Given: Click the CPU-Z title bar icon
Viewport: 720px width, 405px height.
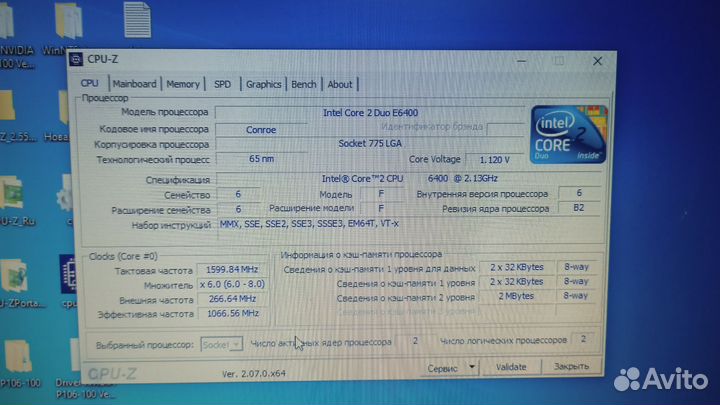Looking at the screenshot, I should 76,59.
